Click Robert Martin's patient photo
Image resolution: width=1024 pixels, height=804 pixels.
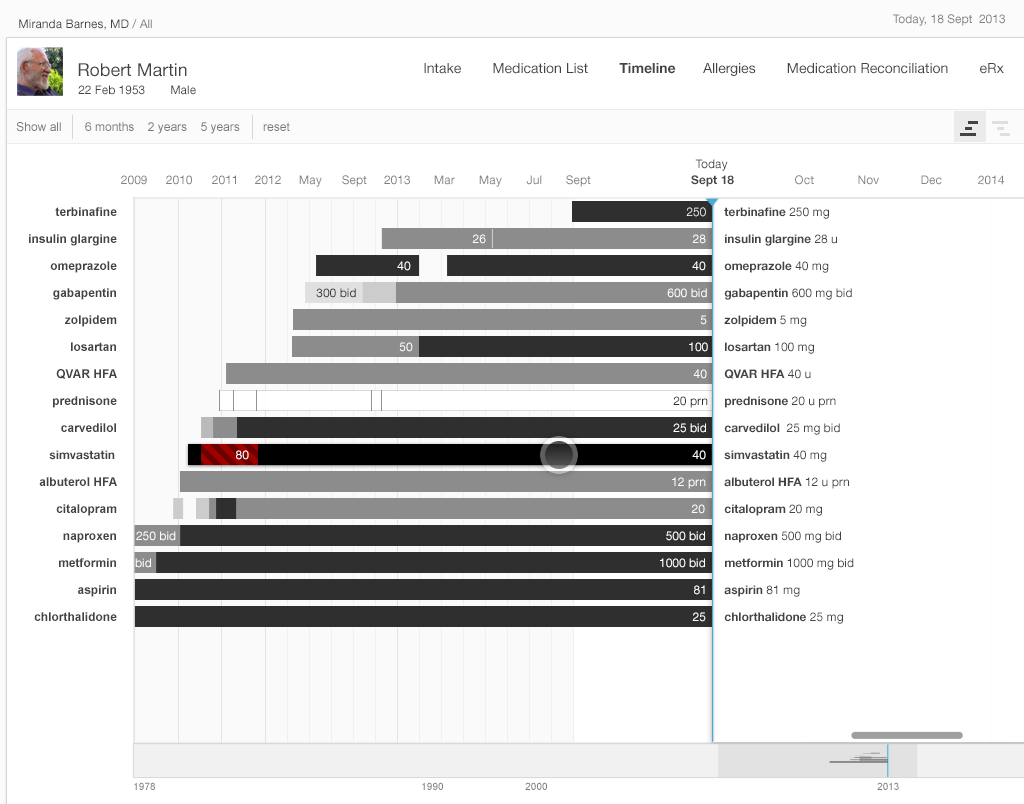tap(39, 72)
